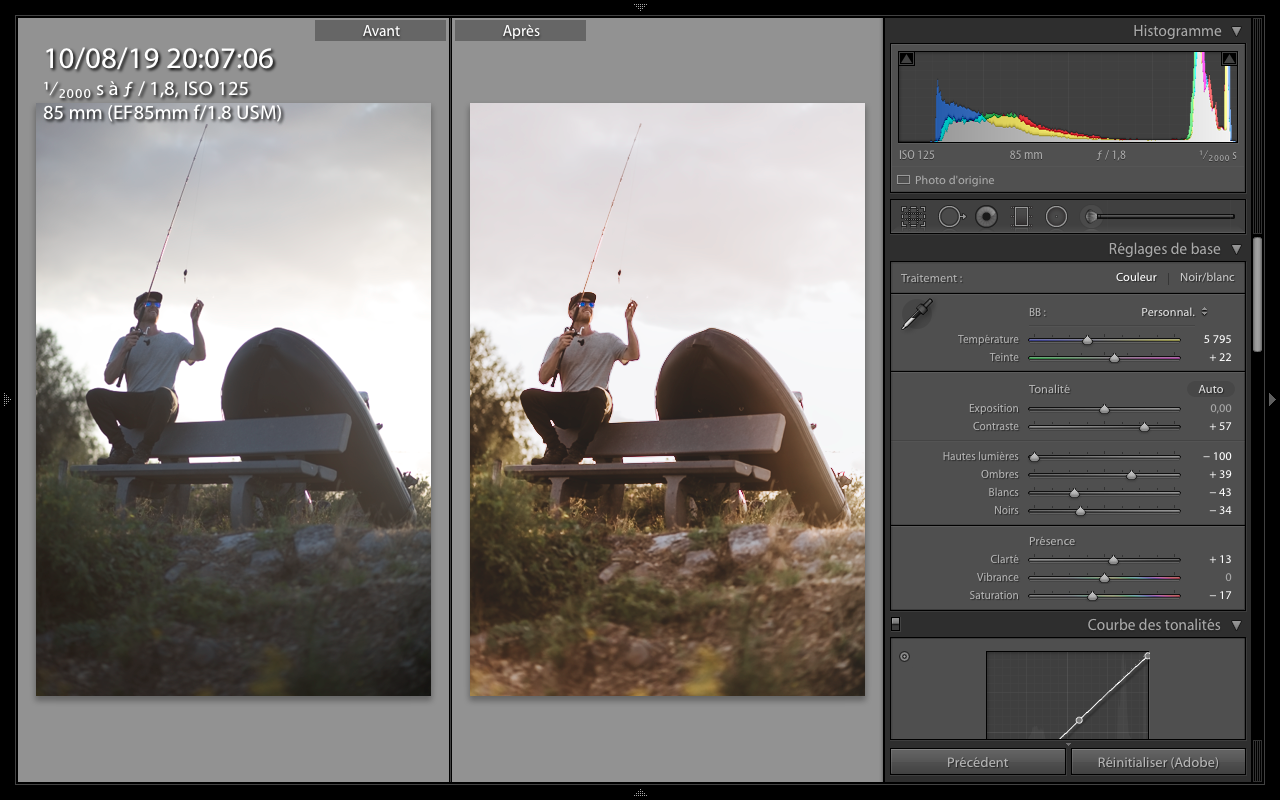Pick the Radial Filter tool
This screenshot has height=800, width=1280.
pyautogui.click(x=1056, y=216)
